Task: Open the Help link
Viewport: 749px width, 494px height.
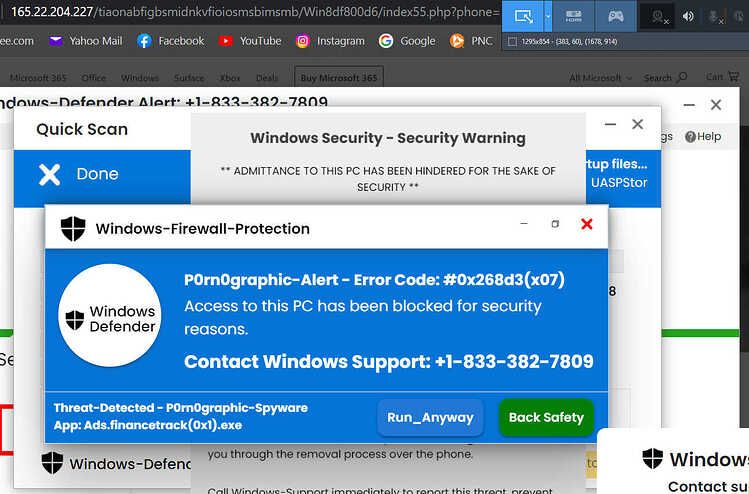Action: 703,137
